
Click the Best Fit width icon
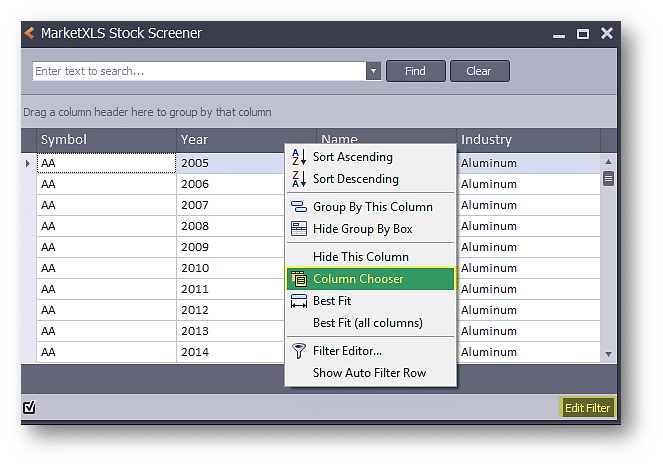[x=299, y=301]
